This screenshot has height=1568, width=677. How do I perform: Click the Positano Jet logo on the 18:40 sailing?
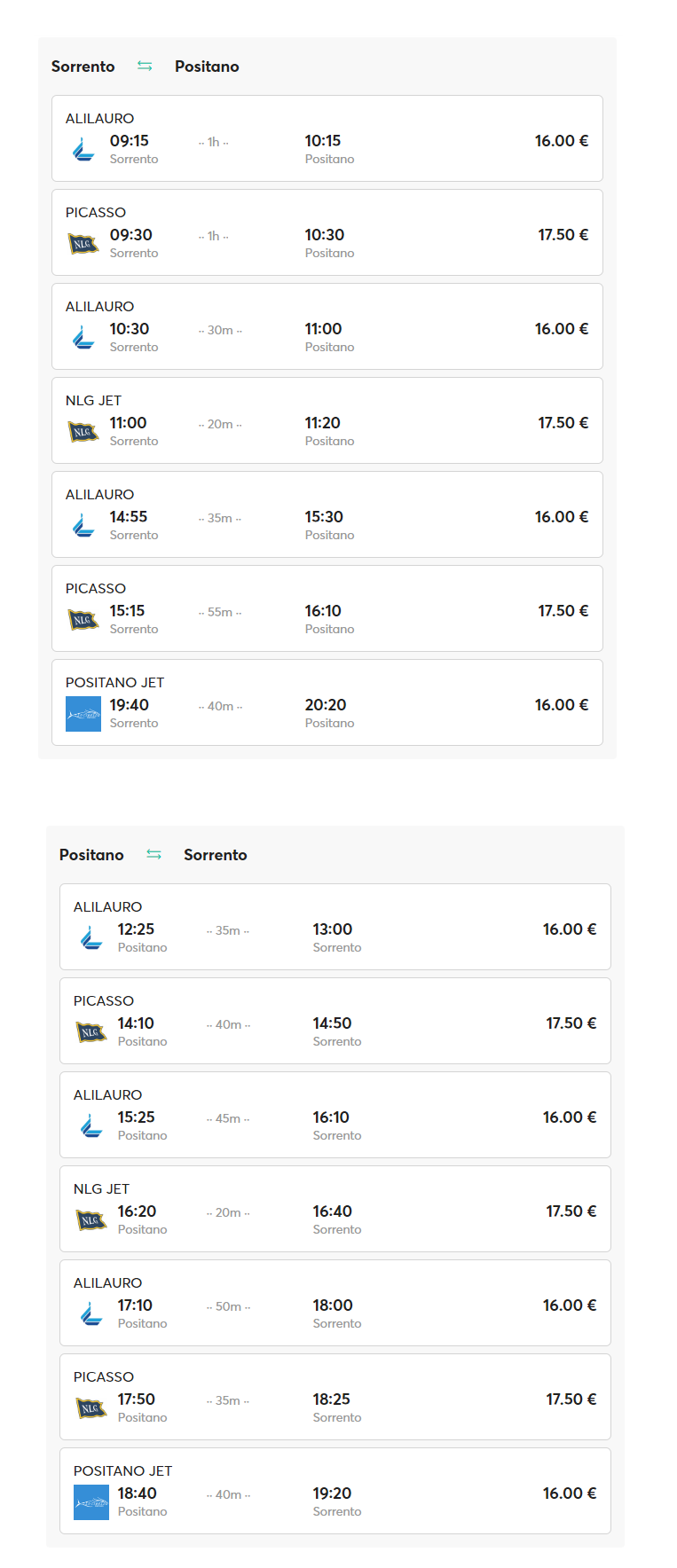click(x=91, y=1502)
